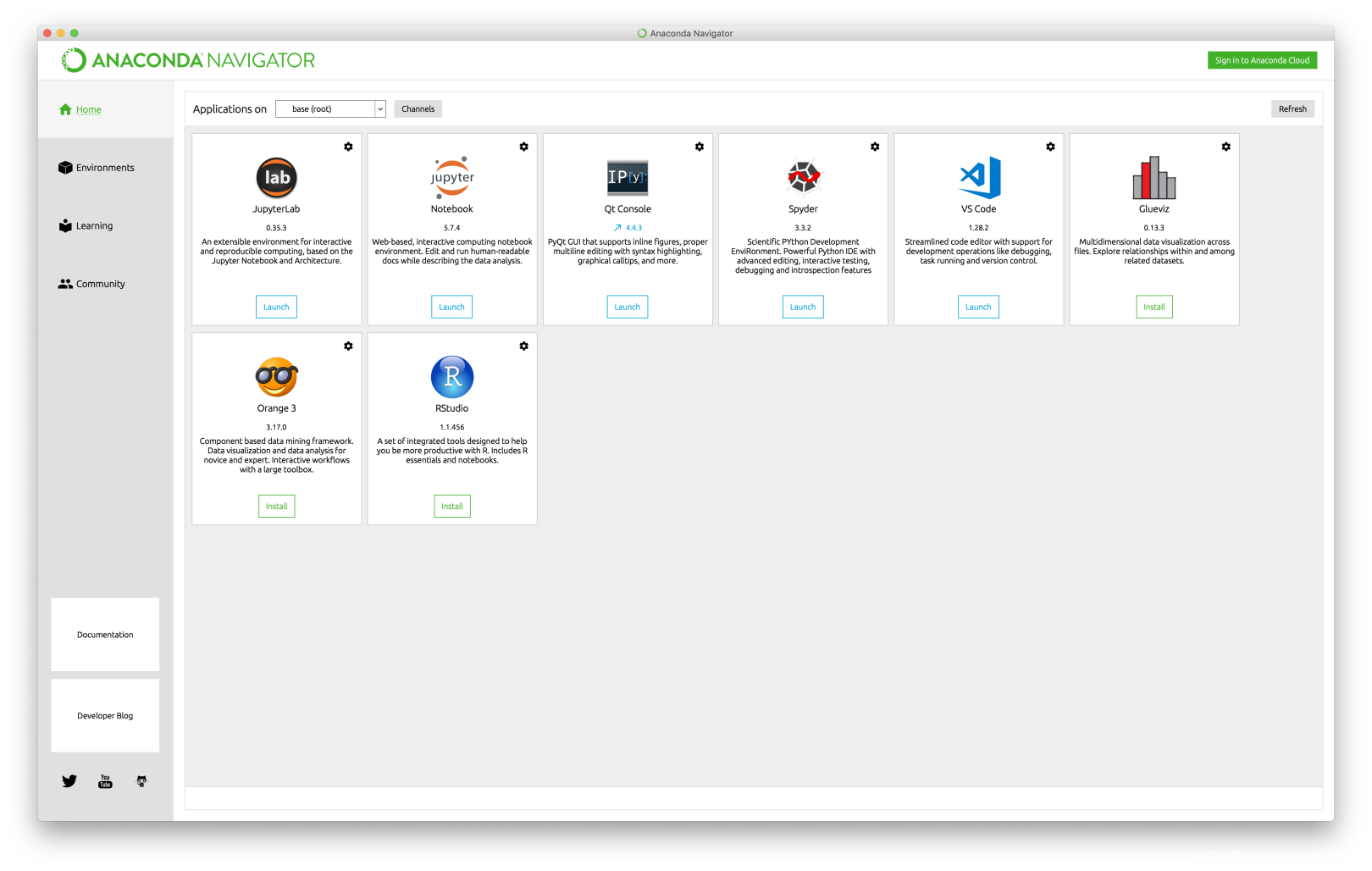Click the Glueviz bar chart icon

1154,178
